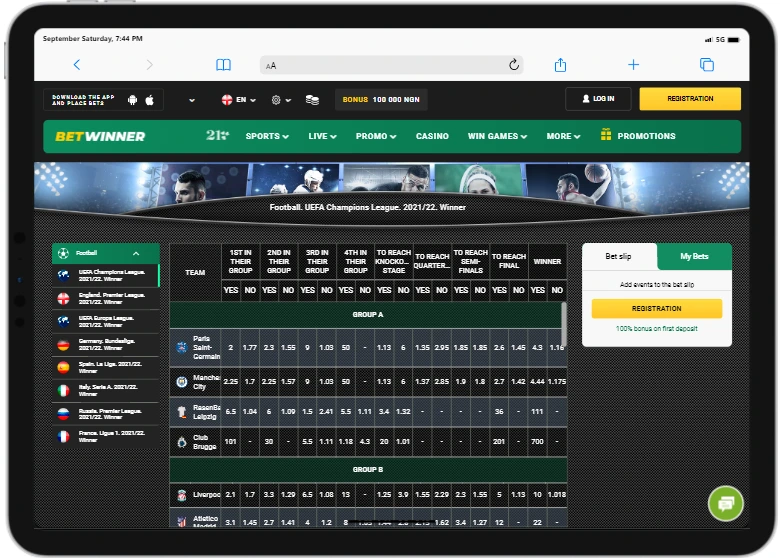
Task: Click the Log In button
Action: [x=598, y=99]
